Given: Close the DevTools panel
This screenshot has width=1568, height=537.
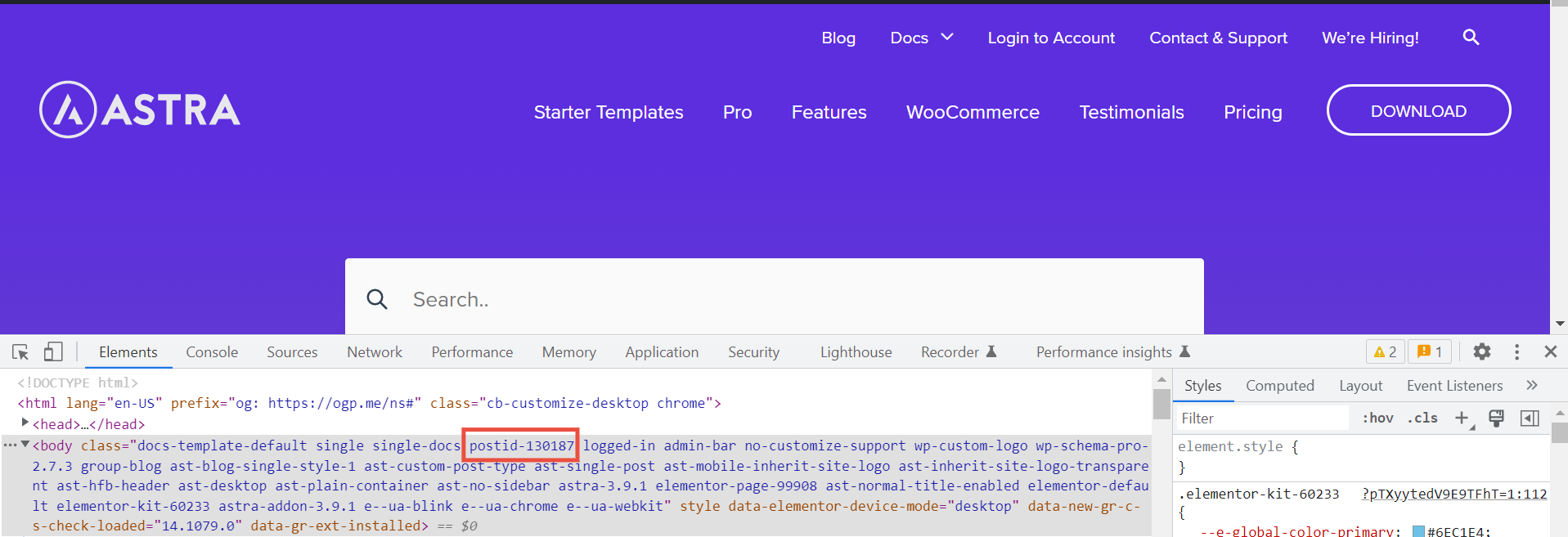Looking at the screenshot, I should 1551,351.
